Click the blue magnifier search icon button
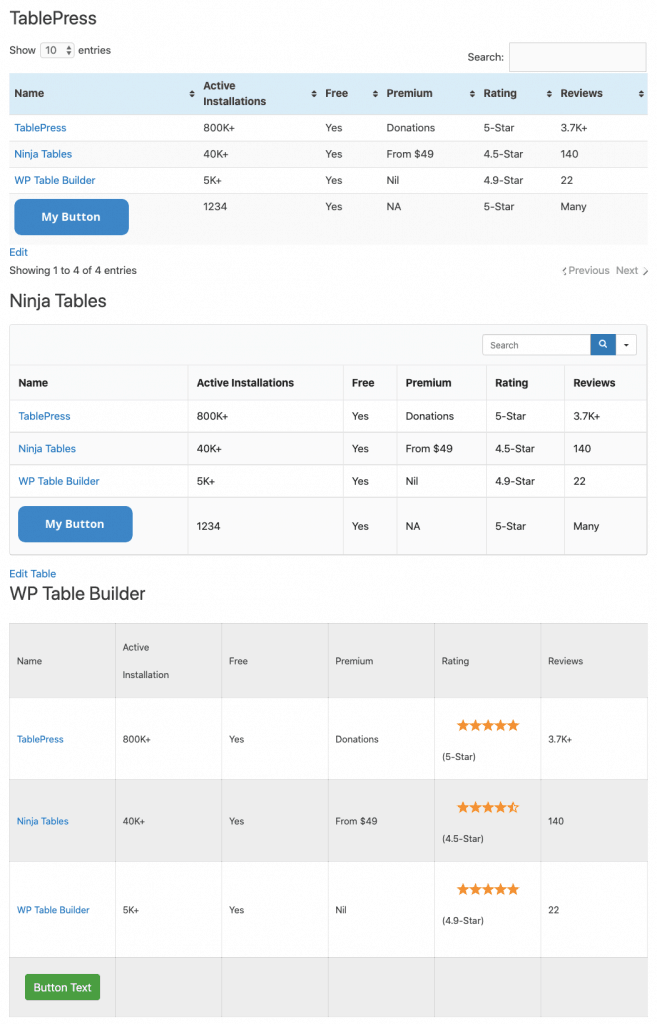Screen dimensions: 657x1024 click(x=603, y=344)
